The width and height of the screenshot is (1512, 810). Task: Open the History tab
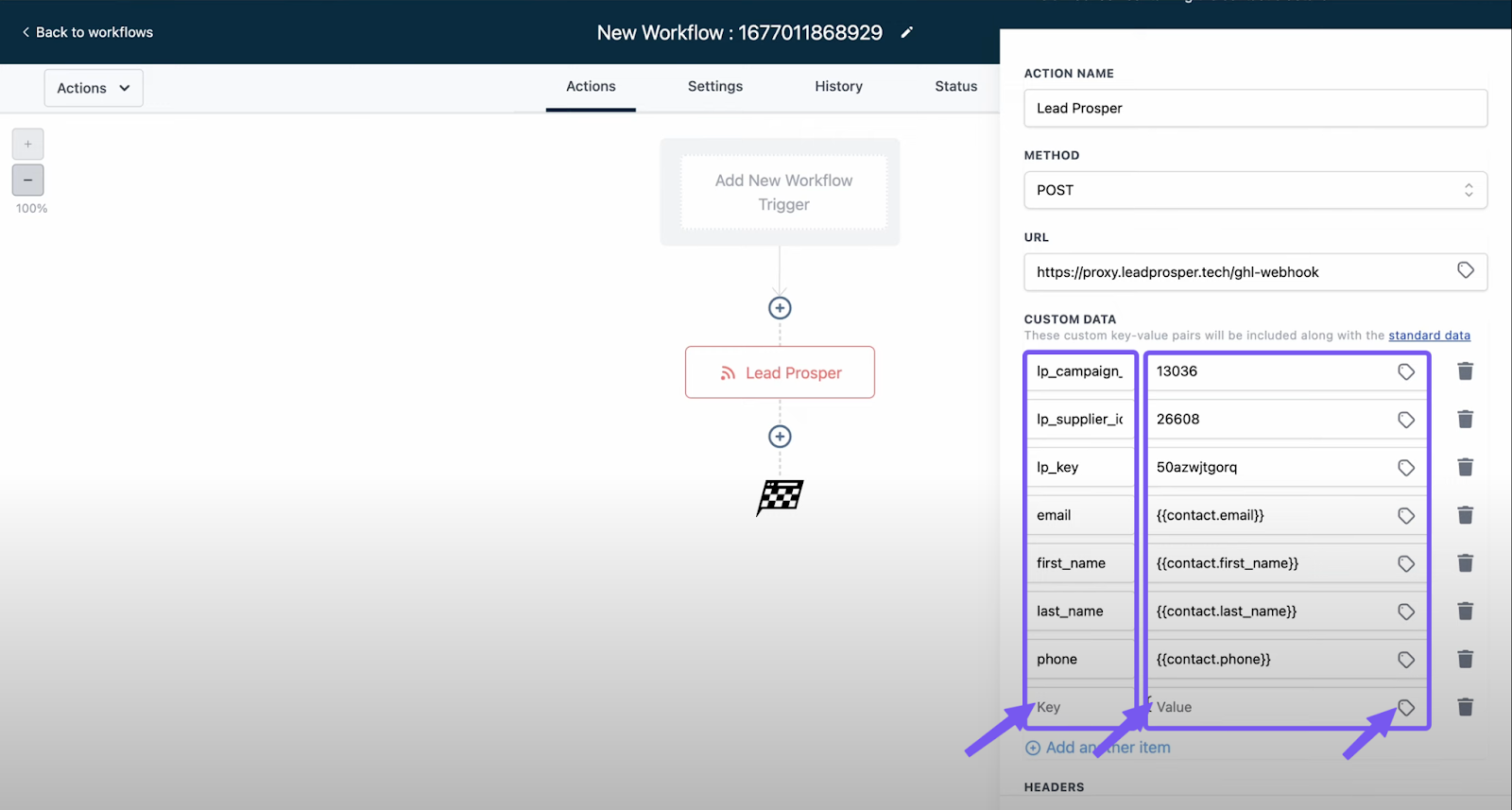[x=839, y=86]
